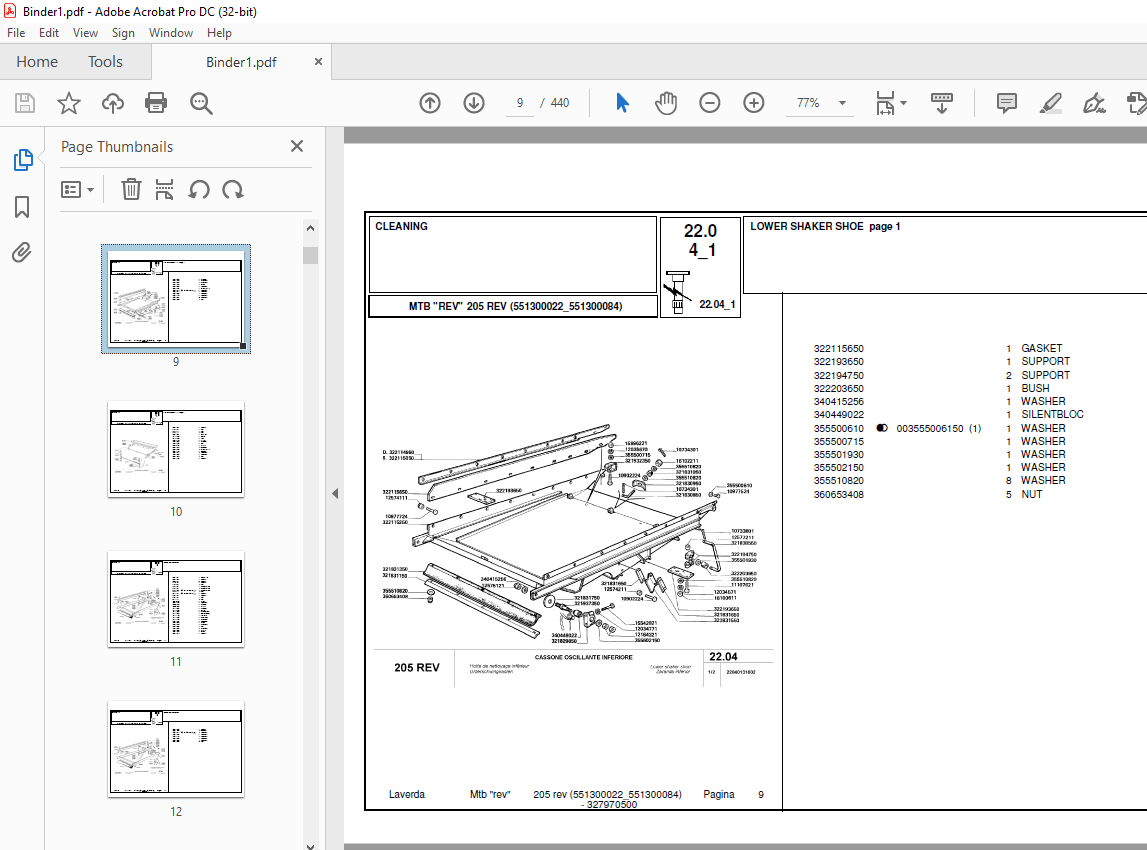Switch to the Tools tab
Image resolution: width=1147 pixels, height=850 pixels.
[x=105, y=62]
